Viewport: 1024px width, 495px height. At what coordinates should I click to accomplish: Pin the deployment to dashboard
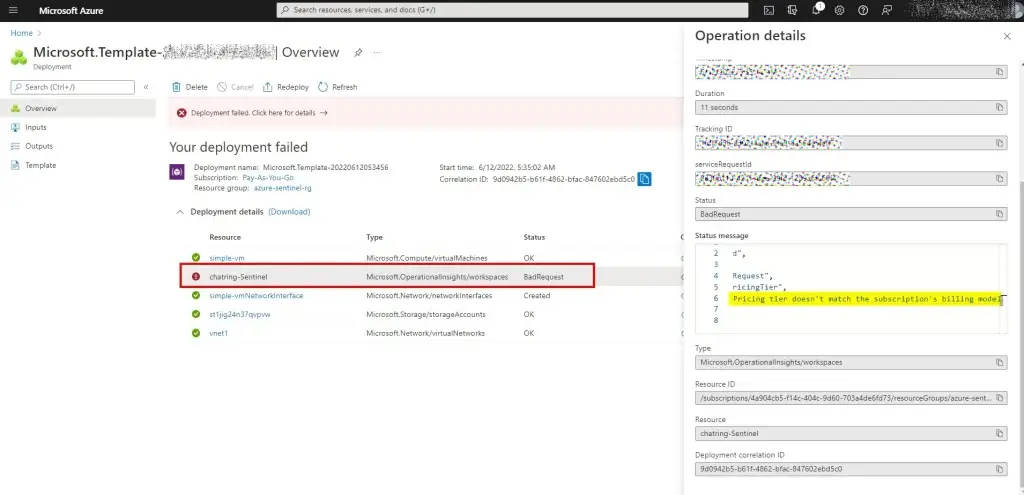[x=358, y=53]
